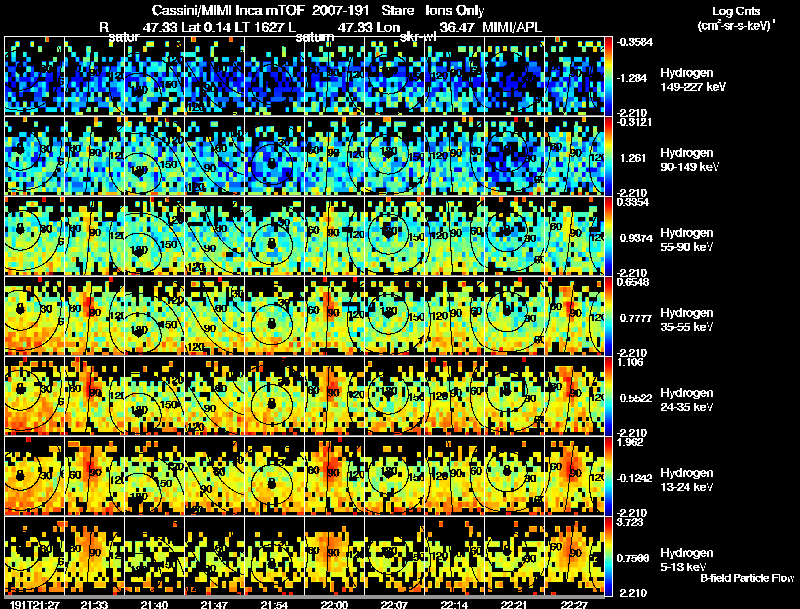The width and height of the screenshot is (800, 609).
Task: Click the 21:54 time label
Action: pos(274,604)
